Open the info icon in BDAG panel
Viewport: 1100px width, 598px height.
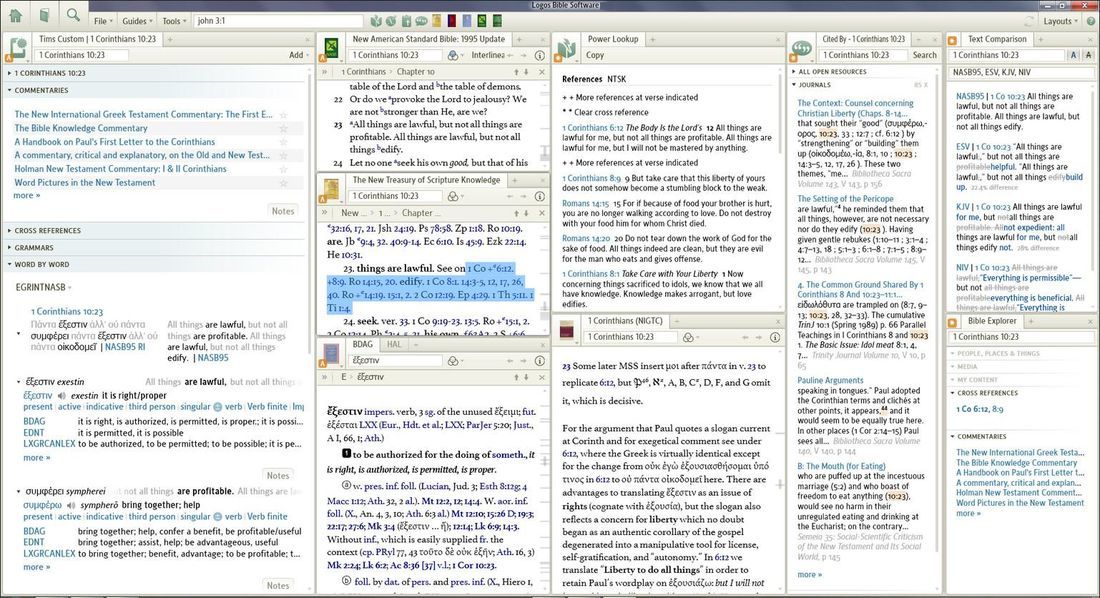coord(539,360)
